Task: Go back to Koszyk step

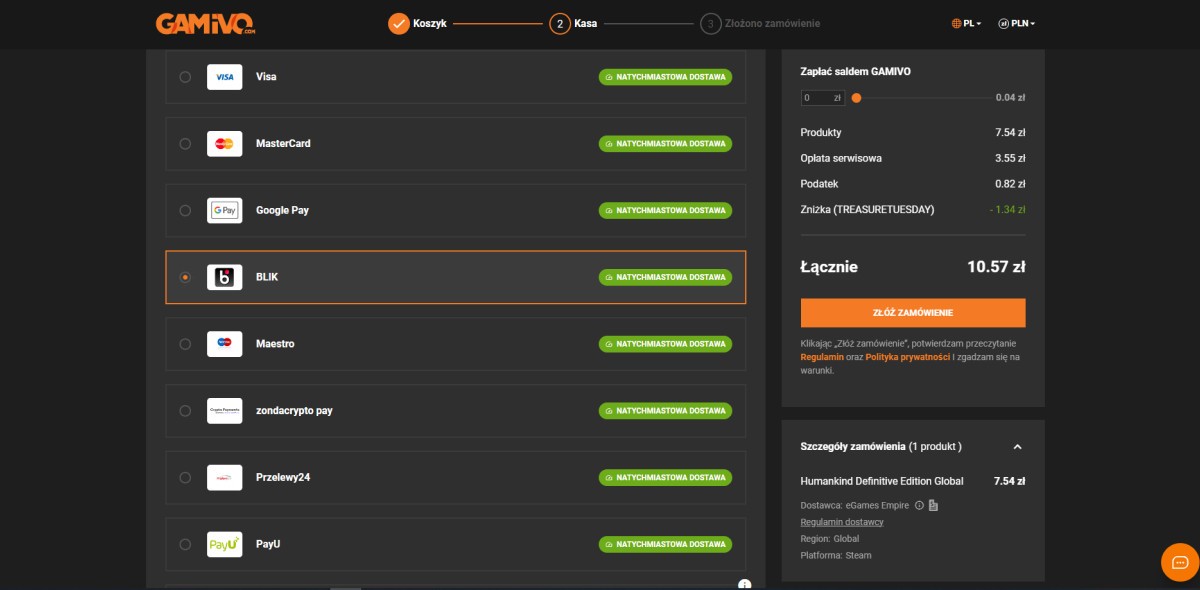Action: pyautogui.click(x=430, y=23)
